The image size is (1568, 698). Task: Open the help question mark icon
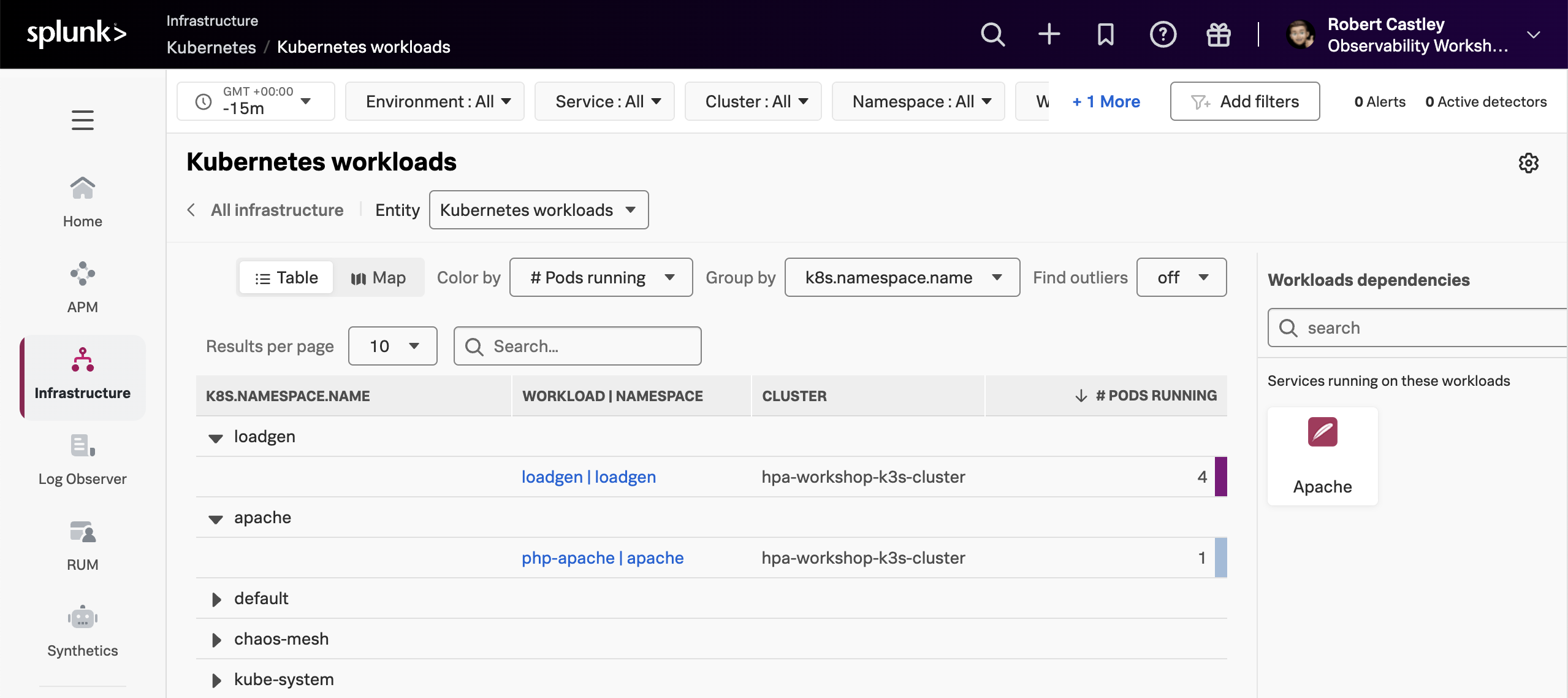point(1163,34)
